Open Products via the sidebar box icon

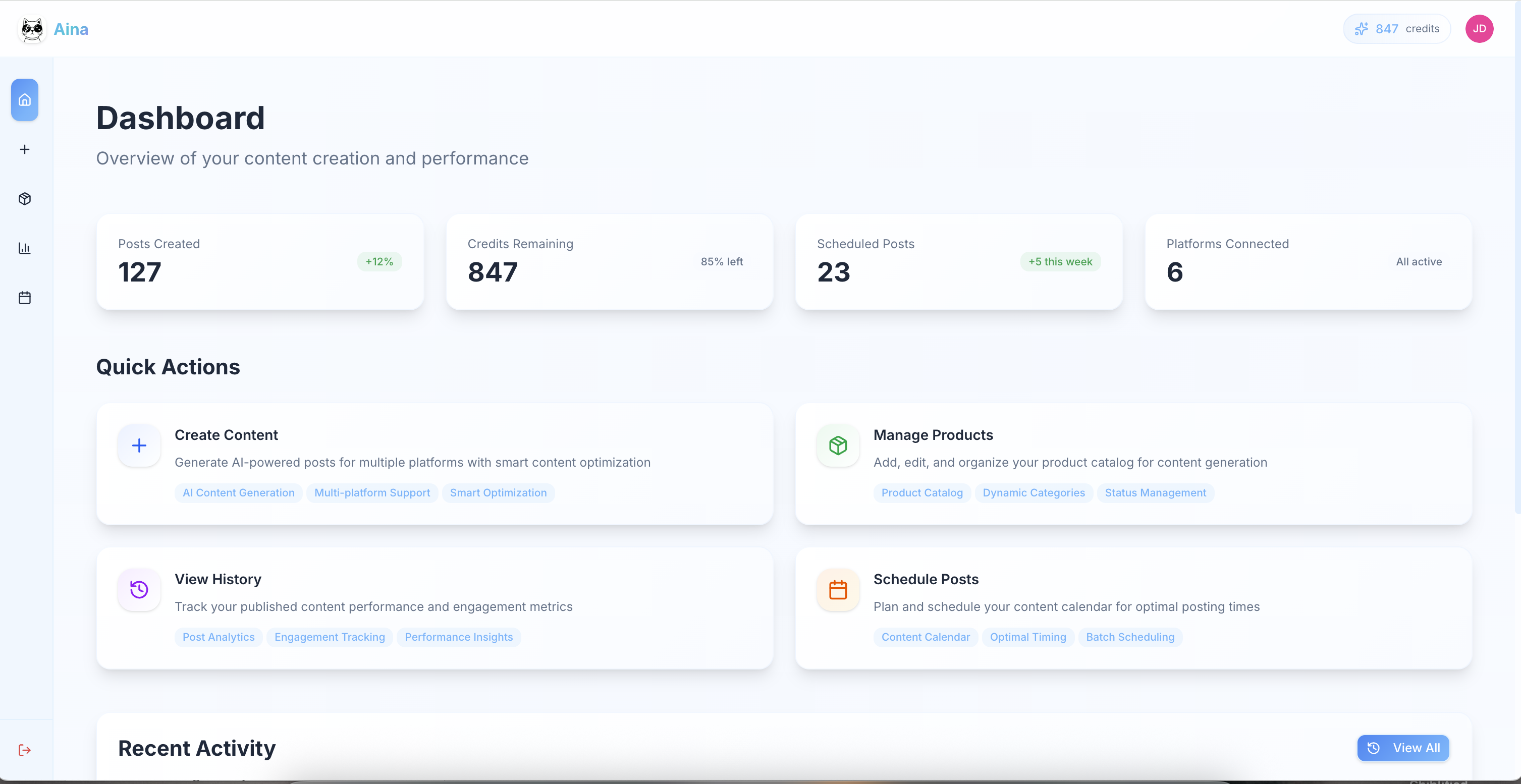point(24,199)
